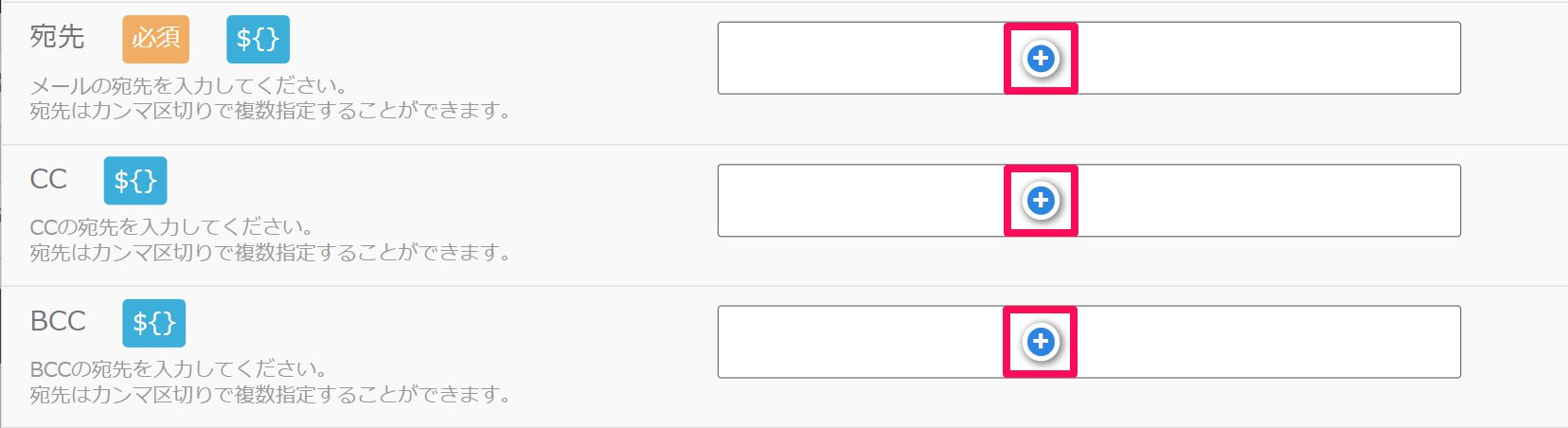Select the 宛先 field label
Screen dimensions: 1568x428
pos(58,37)
